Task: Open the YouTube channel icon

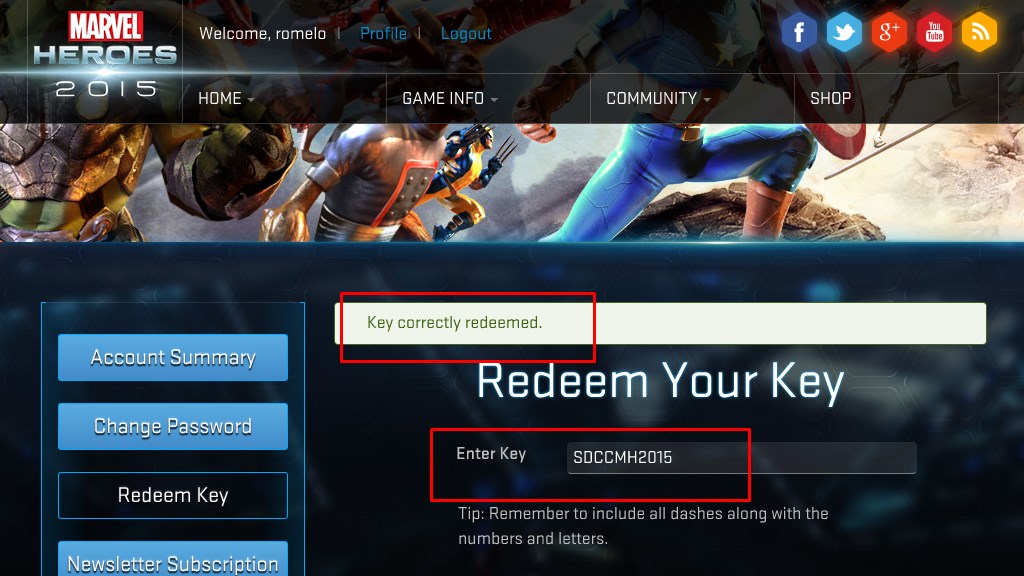Action: click(x=934, y=32)
